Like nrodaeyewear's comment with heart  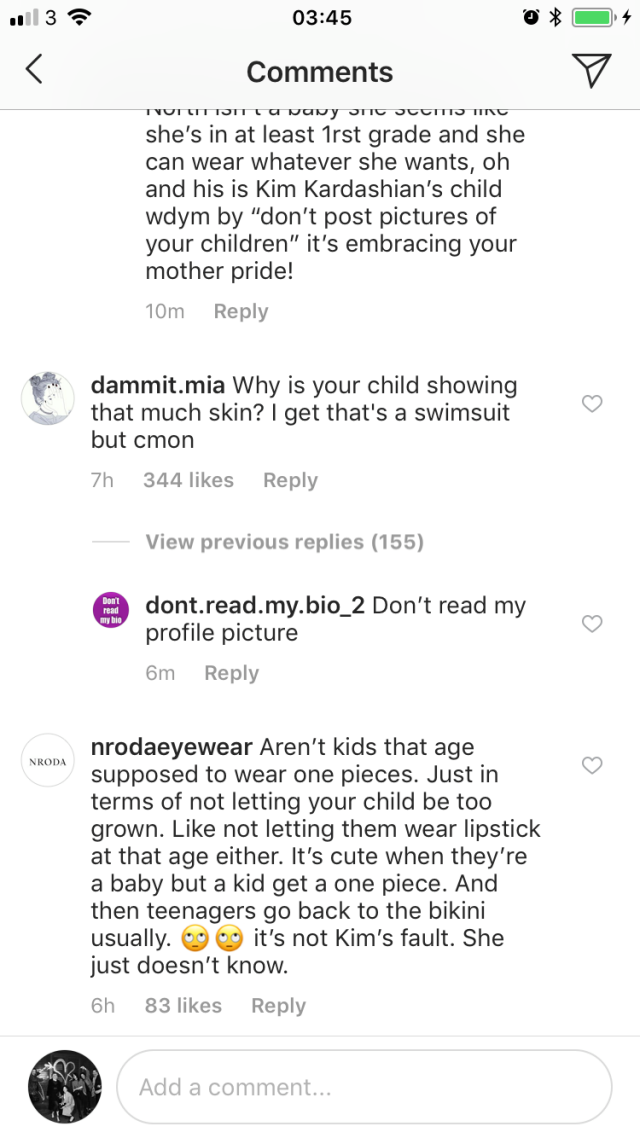pos(592,765)
